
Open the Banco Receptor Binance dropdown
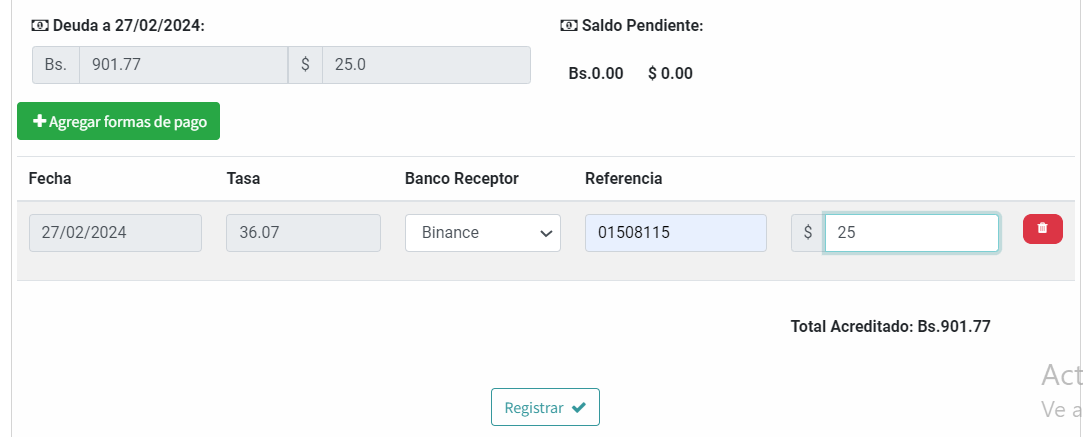(483, 233)
